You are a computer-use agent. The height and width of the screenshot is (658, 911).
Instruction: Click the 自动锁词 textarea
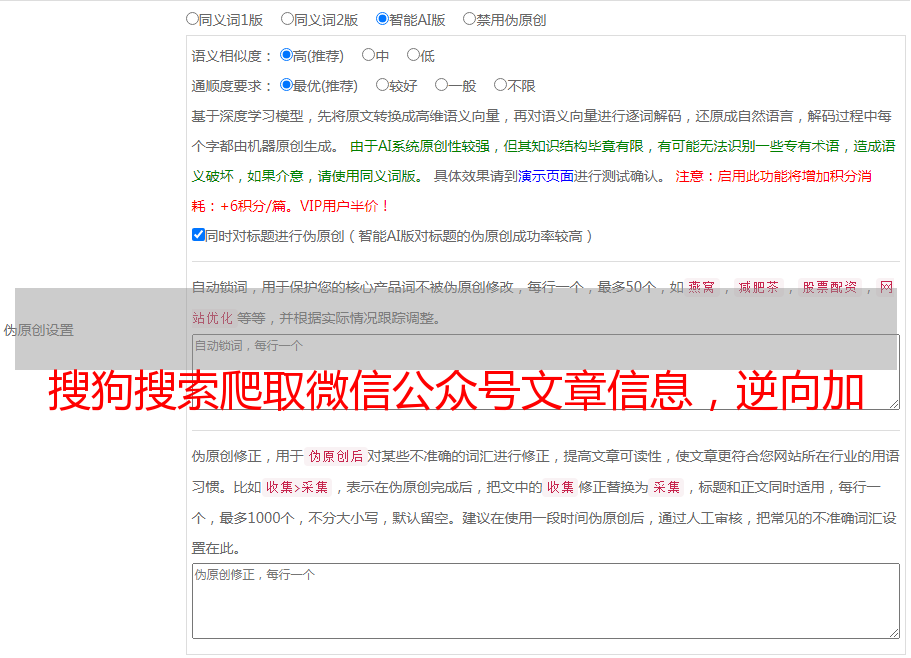click(x=546, y=372)
